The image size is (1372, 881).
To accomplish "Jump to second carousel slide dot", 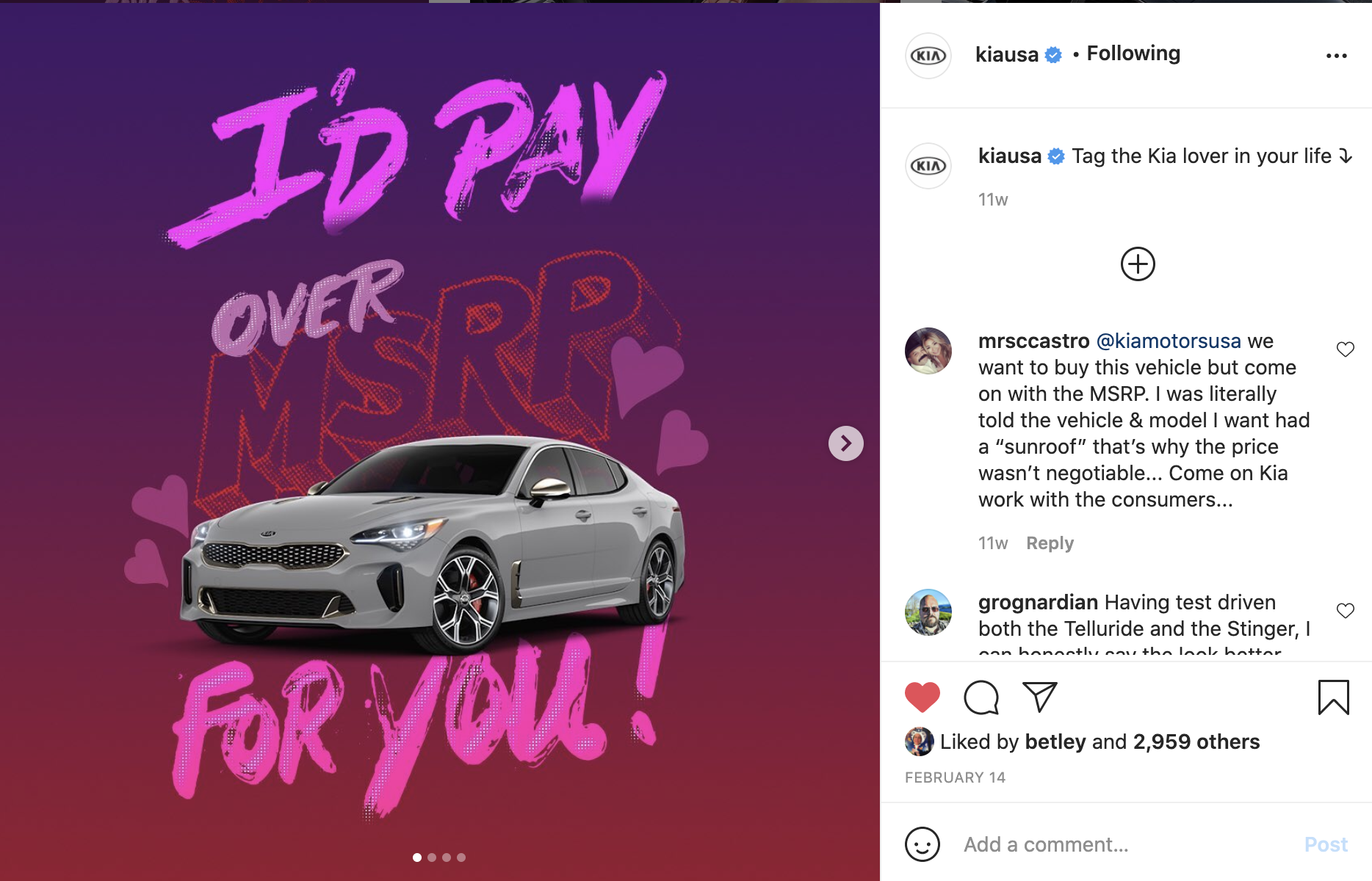I will pos(432,858).
